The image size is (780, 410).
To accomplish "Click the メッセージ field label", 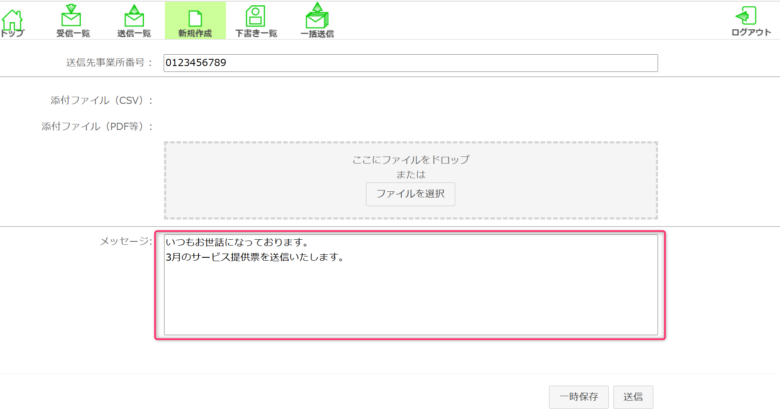I will (x=125, y=242).
